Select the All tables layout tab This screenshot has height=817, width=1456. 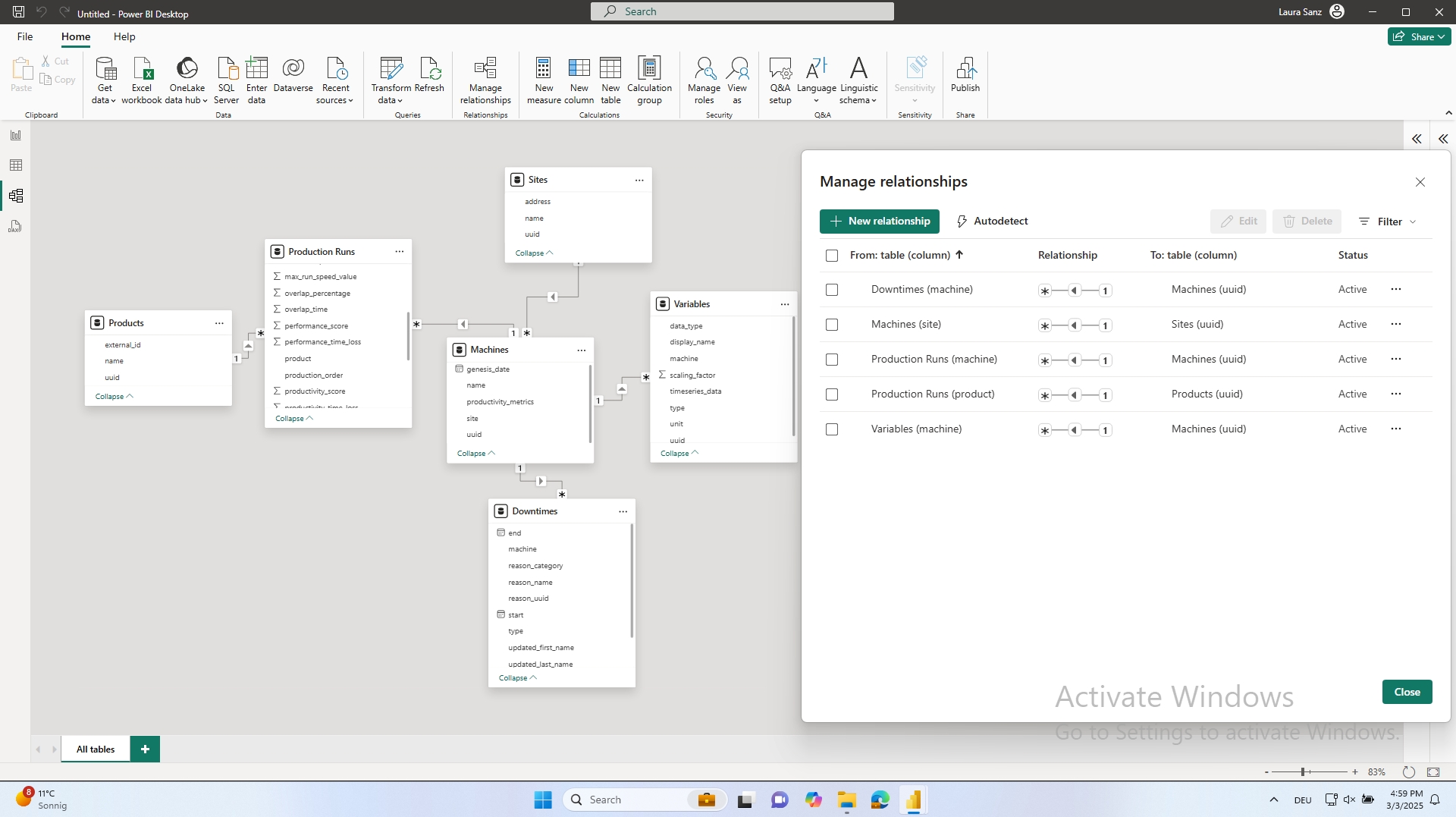tap(96, 749)
